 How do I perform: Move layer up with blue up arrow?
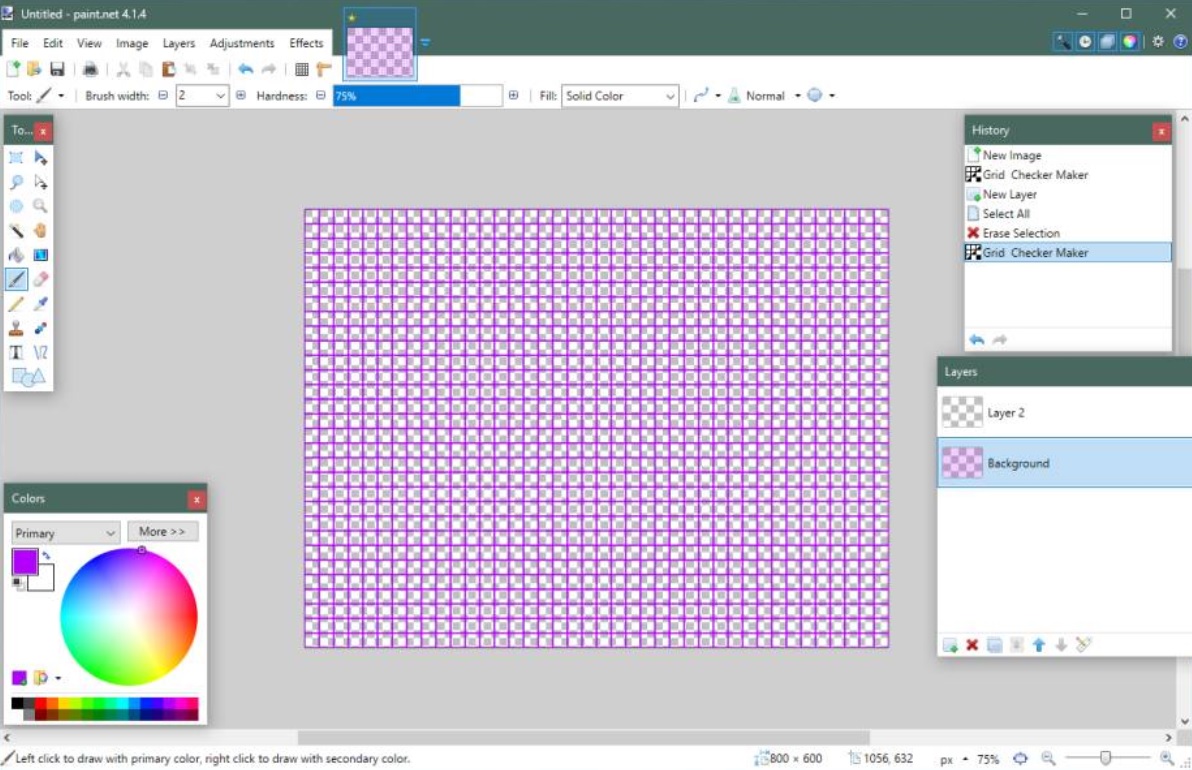[1039, 645]
